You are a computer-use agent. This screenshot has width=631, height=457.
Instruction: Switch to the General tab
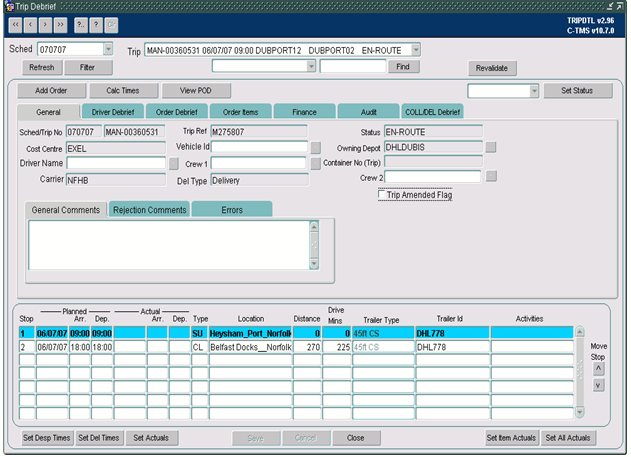pos(49,112)
